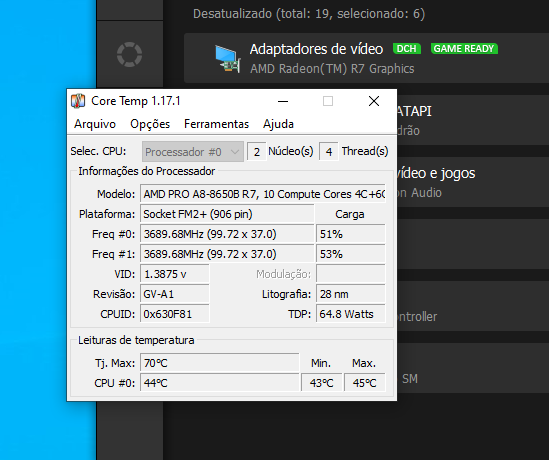Click the VID voltage field
The image size is (549, 460).
pos(175,274)
